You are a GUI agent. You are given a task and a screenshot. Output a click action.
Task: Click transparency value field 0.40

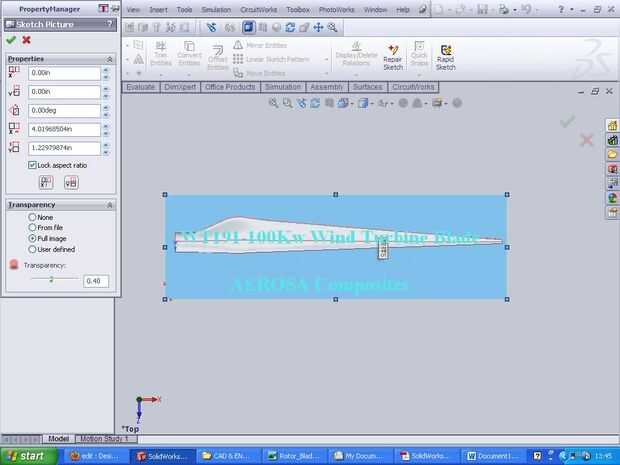pos(96,281)
